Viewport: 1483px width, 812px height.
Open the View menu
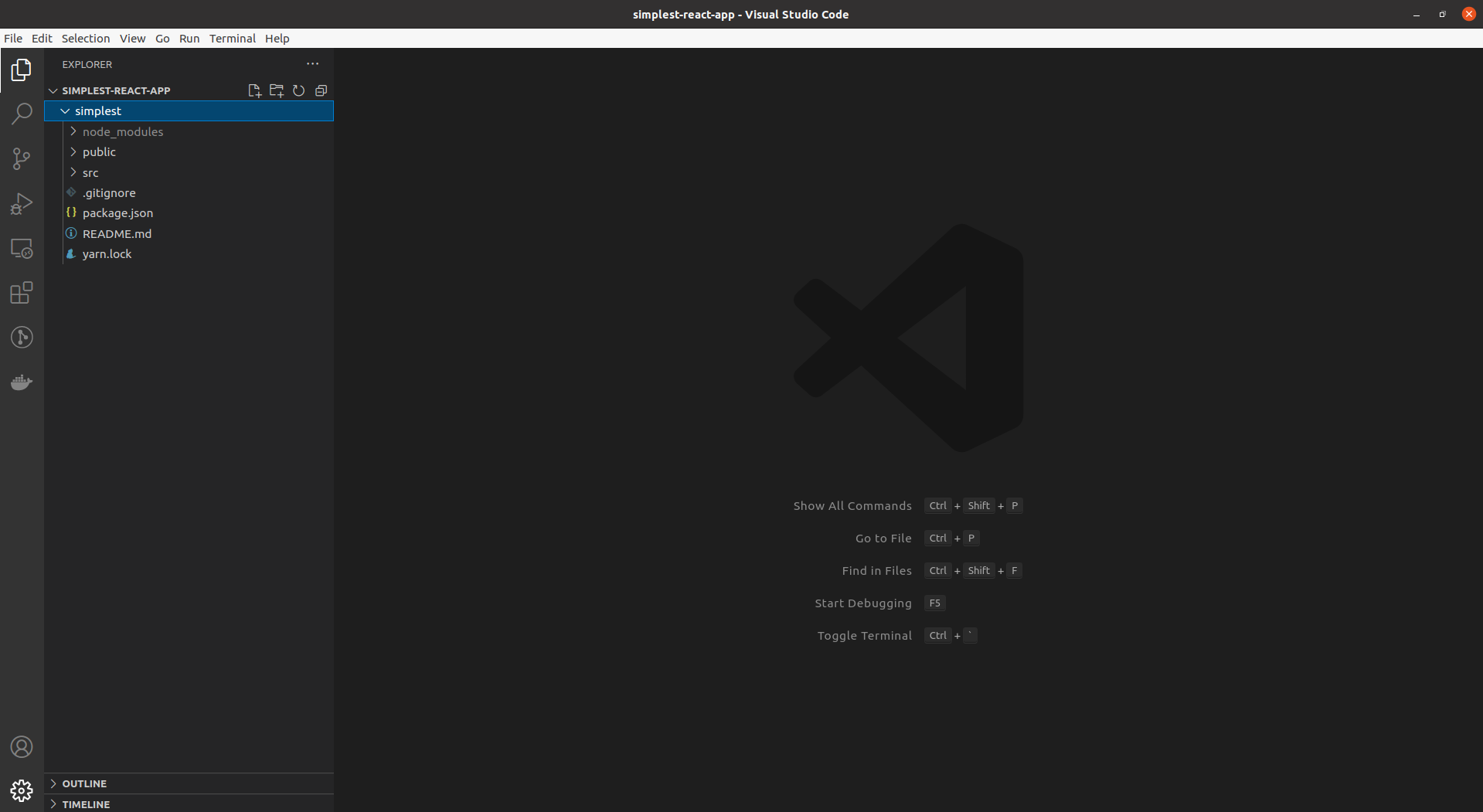point(132,39)
